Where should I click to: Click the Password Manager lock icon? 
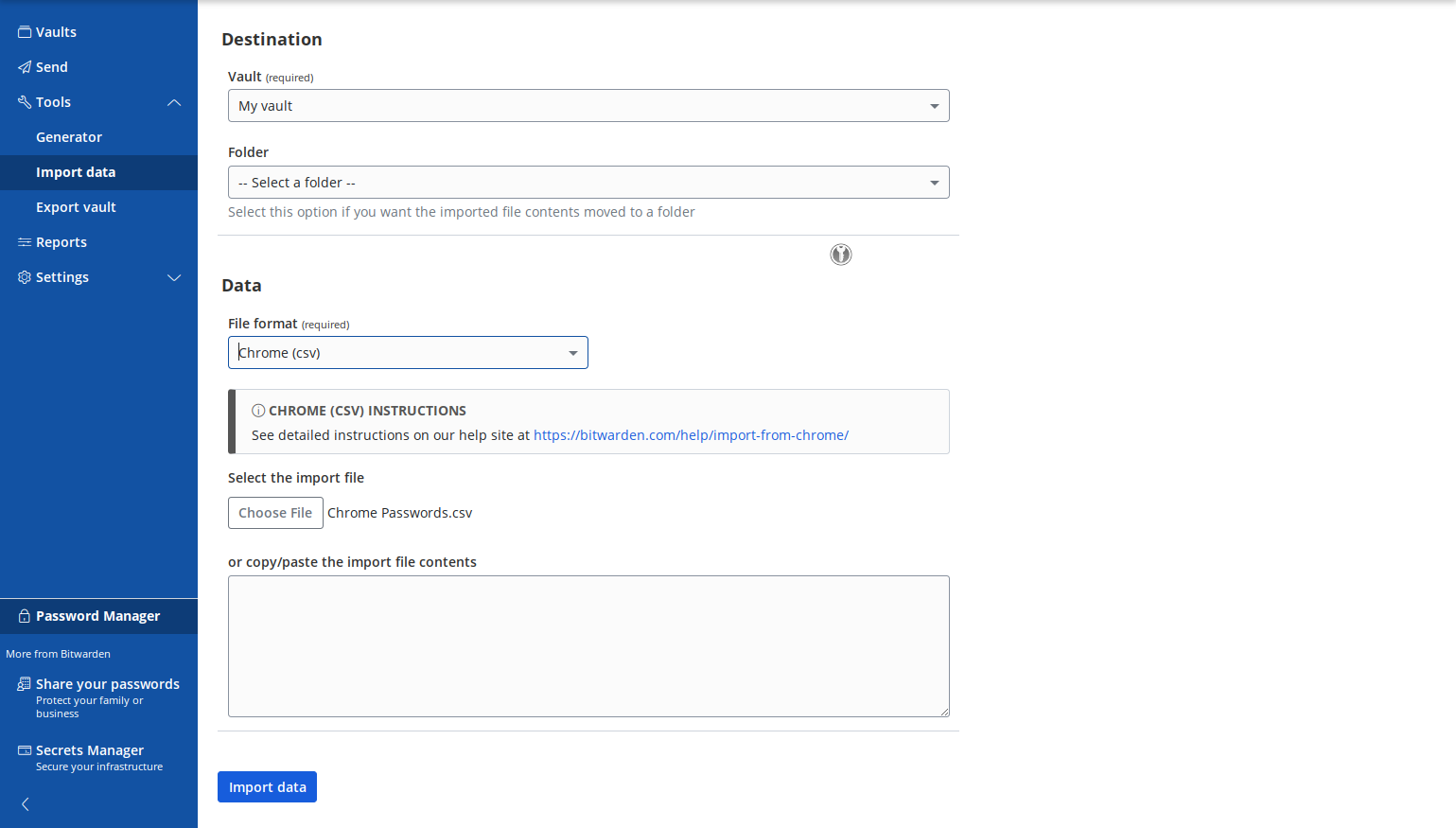tap(25, 616)
